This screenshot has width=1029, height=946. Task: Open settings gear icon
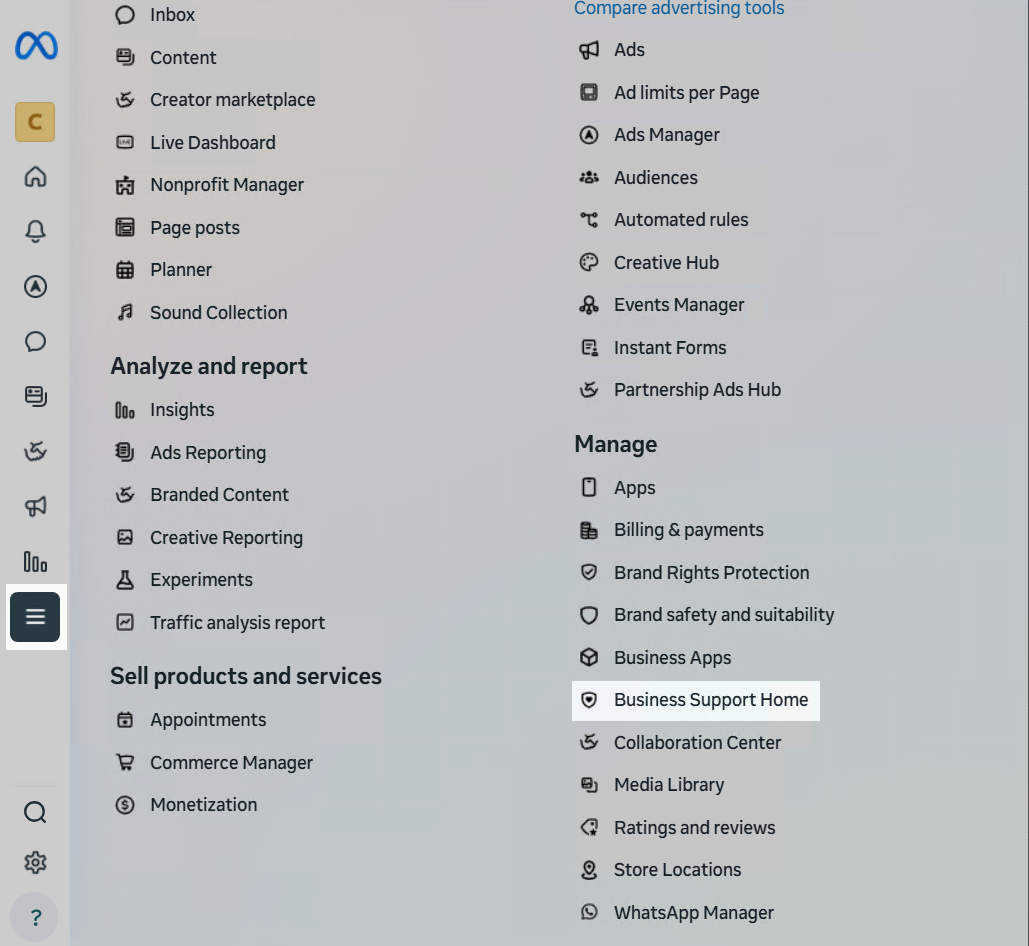(x=35, y=862)
